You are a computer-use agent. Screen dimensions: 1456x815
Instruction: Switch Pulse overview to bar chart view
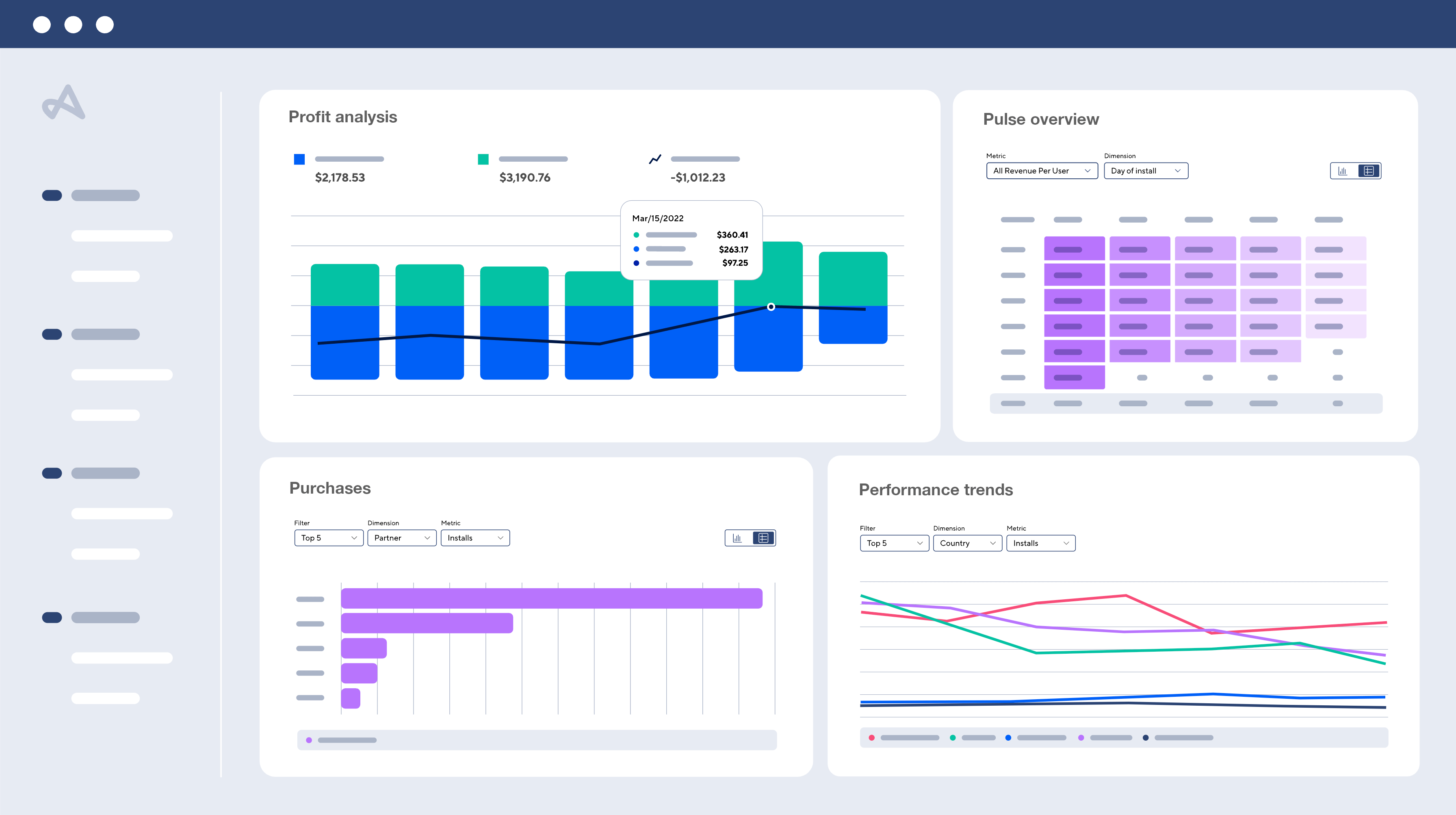(x=1342, y=171)
